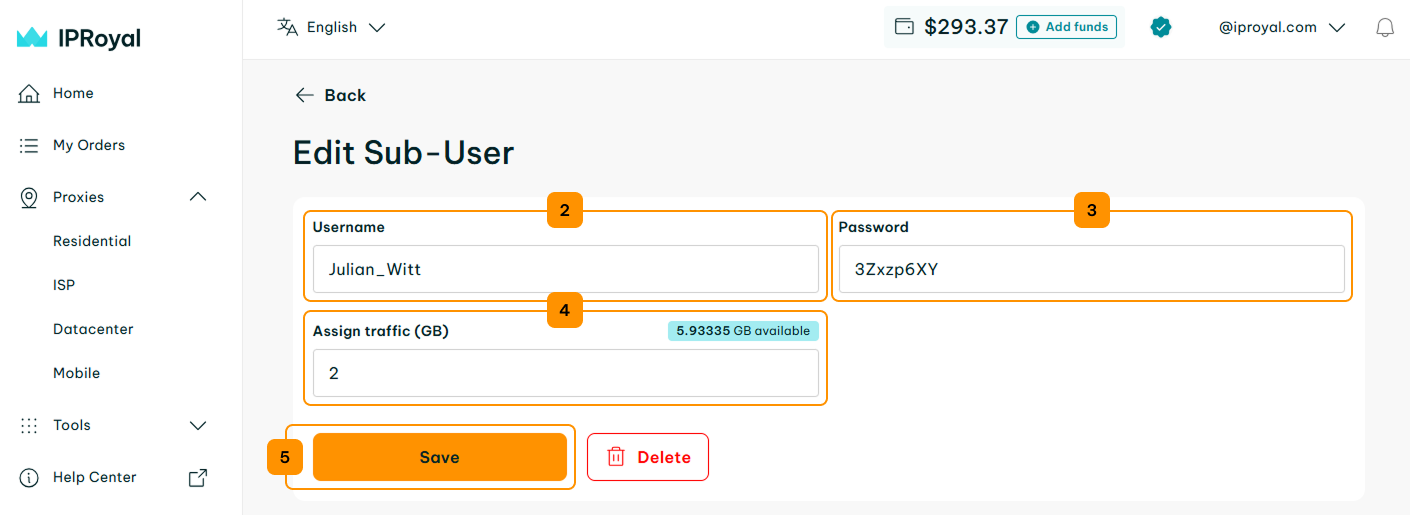This screenshot has width=1410, height=515.
Task: Click the IPRoyal crown logo
Action: pos(33,38)
